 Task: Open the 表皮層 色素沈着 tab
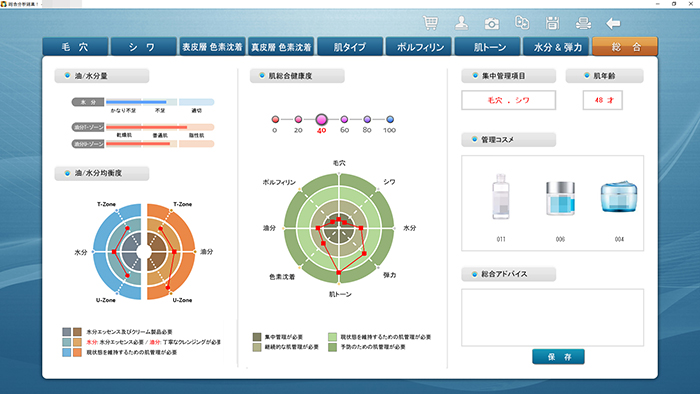click(x=212, y=47)
